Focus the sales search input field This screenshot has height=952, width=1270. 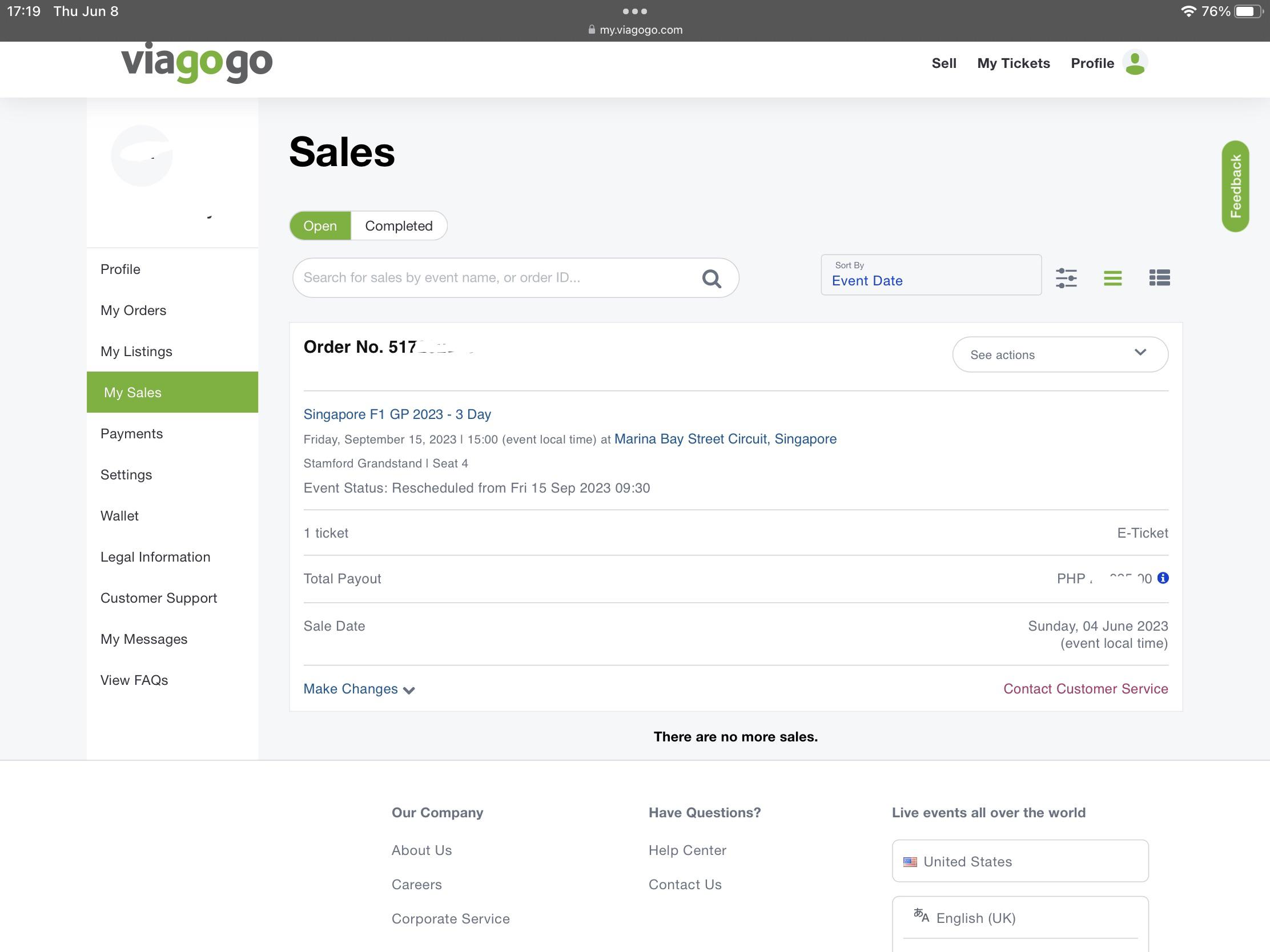tap(494, 278)
